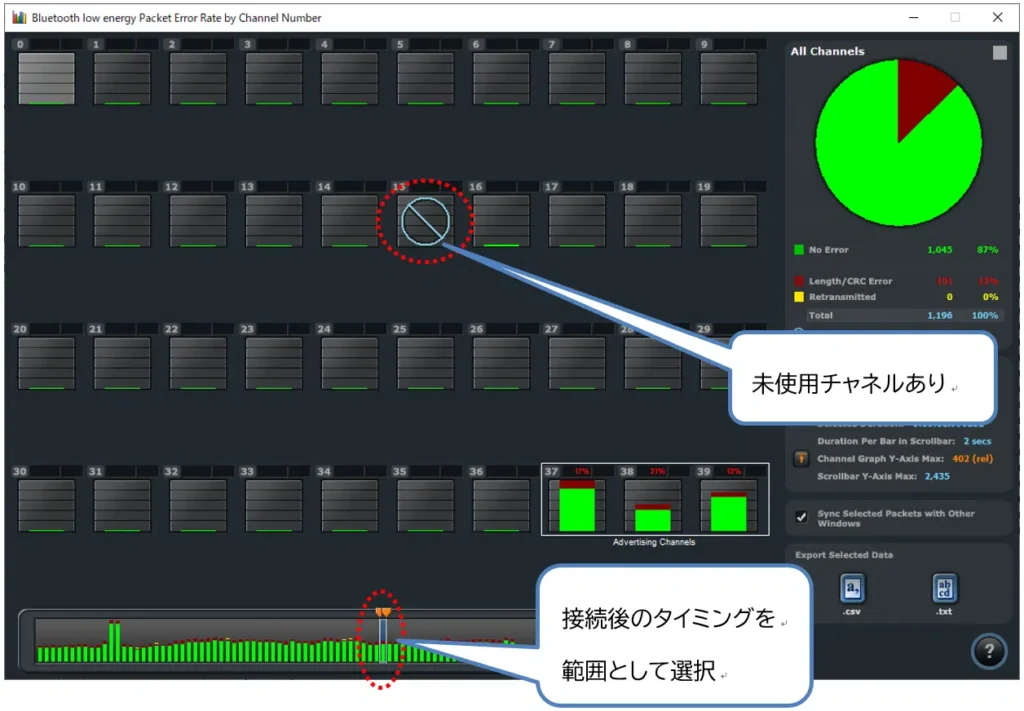Image resolution: width=1024 pixels, height=711 pixels.
Task: Export selected data as .txt file
Action: point(944,588)
